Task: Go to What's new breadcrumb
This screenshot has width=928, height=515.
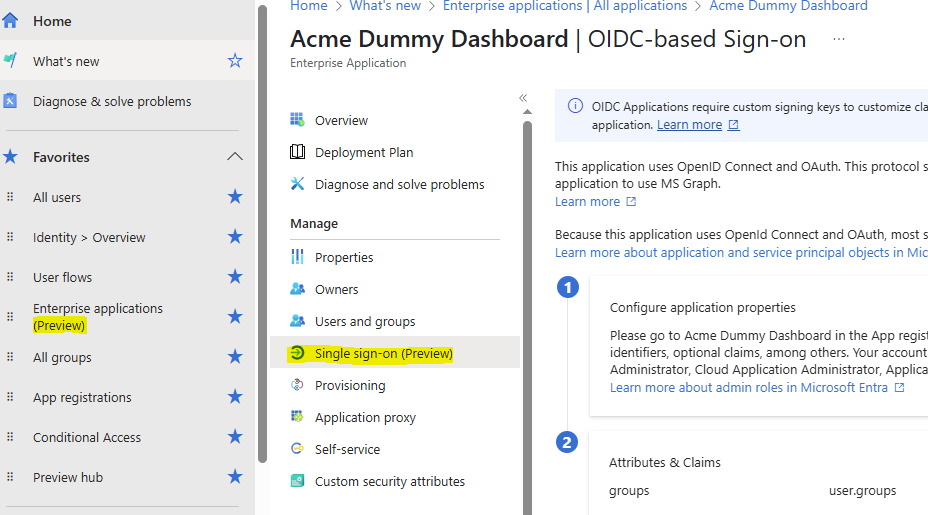Action: pyautogui.click(x=385, y=6)
